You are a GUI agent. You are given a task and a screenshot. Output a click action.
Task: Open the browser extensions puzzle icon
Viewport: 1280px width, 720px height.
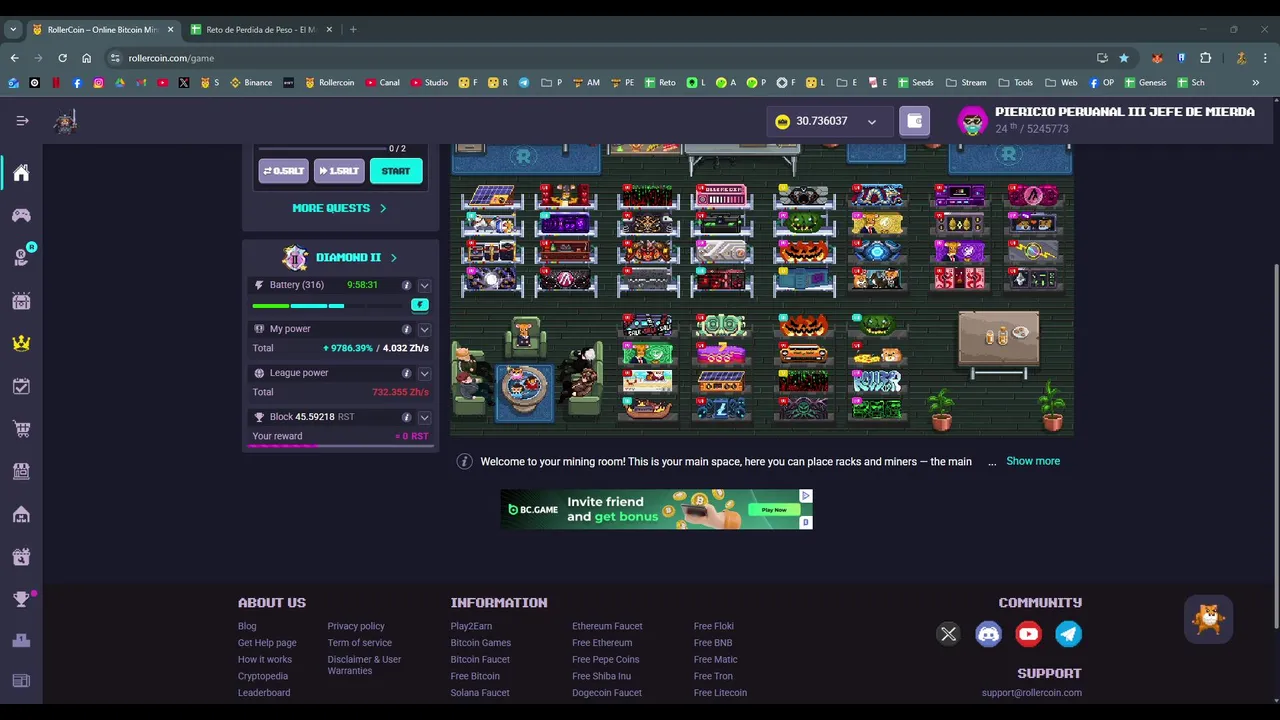click(x=1205, y=58)
